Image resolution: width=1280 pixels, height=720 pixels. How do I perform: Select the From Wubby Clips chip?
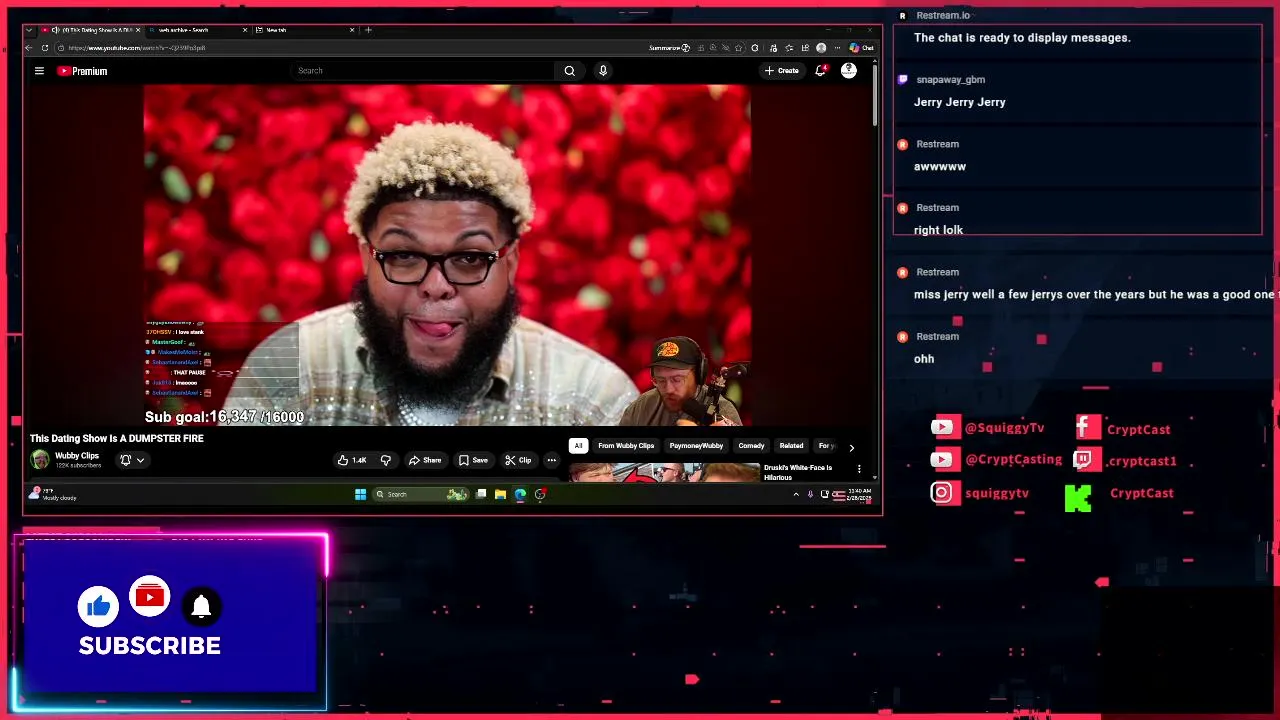tap(626, 446)
